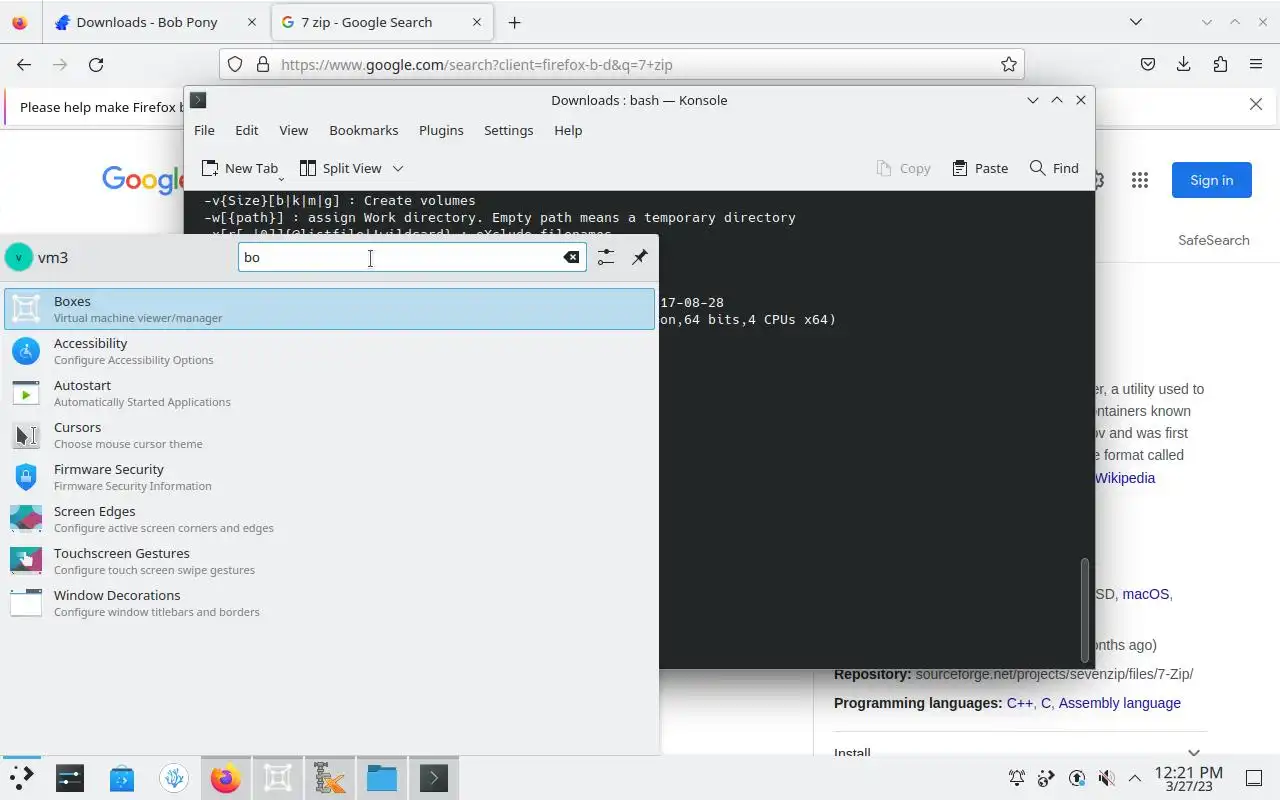Click the vm3 user avatar
Screen dimensions: 1280x800
point(18,257)
